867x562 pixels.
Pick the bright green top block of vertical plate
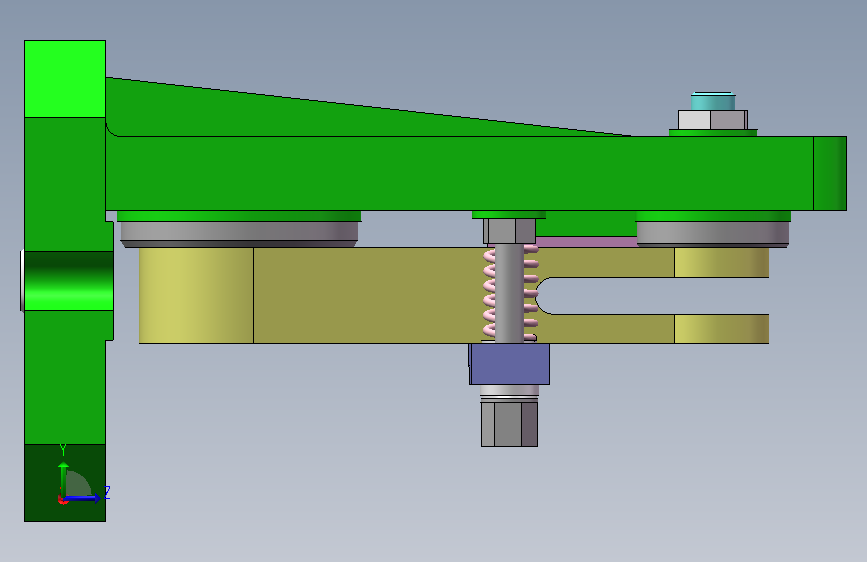pos(65,79)
